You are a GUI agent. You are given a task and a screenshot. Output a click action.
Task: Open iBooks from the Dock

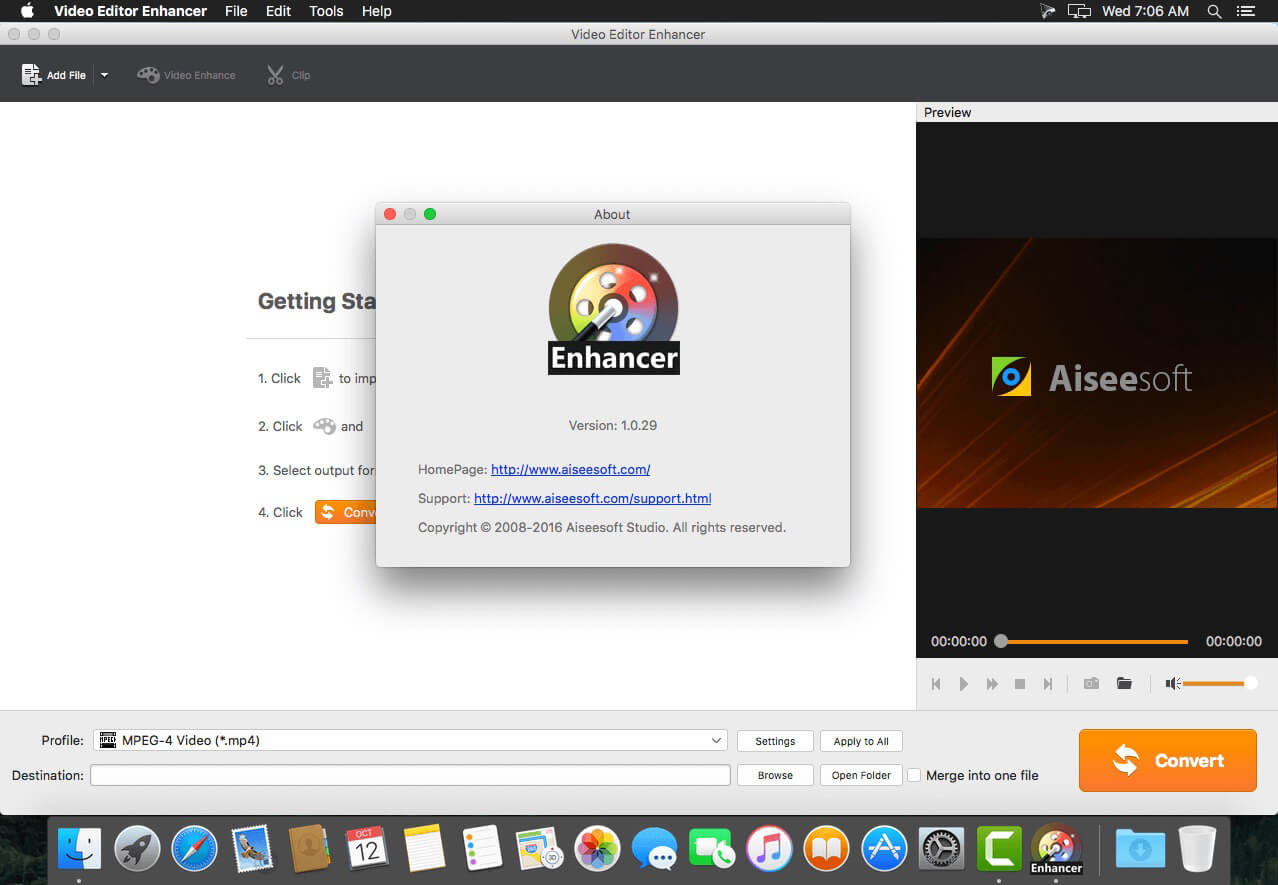click(826, 848)
